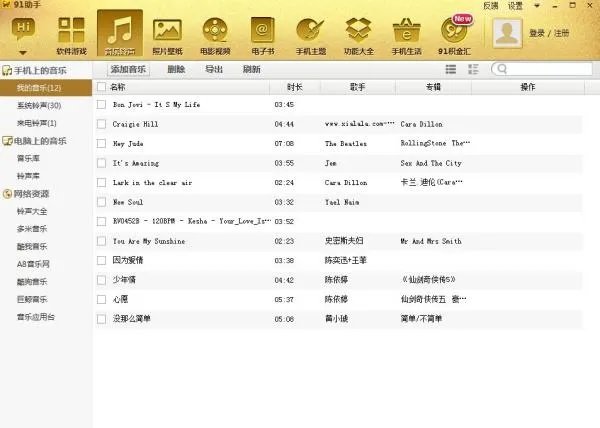Switch to detailed view icon
600x428 pixels.
click(x=473, y=69)
